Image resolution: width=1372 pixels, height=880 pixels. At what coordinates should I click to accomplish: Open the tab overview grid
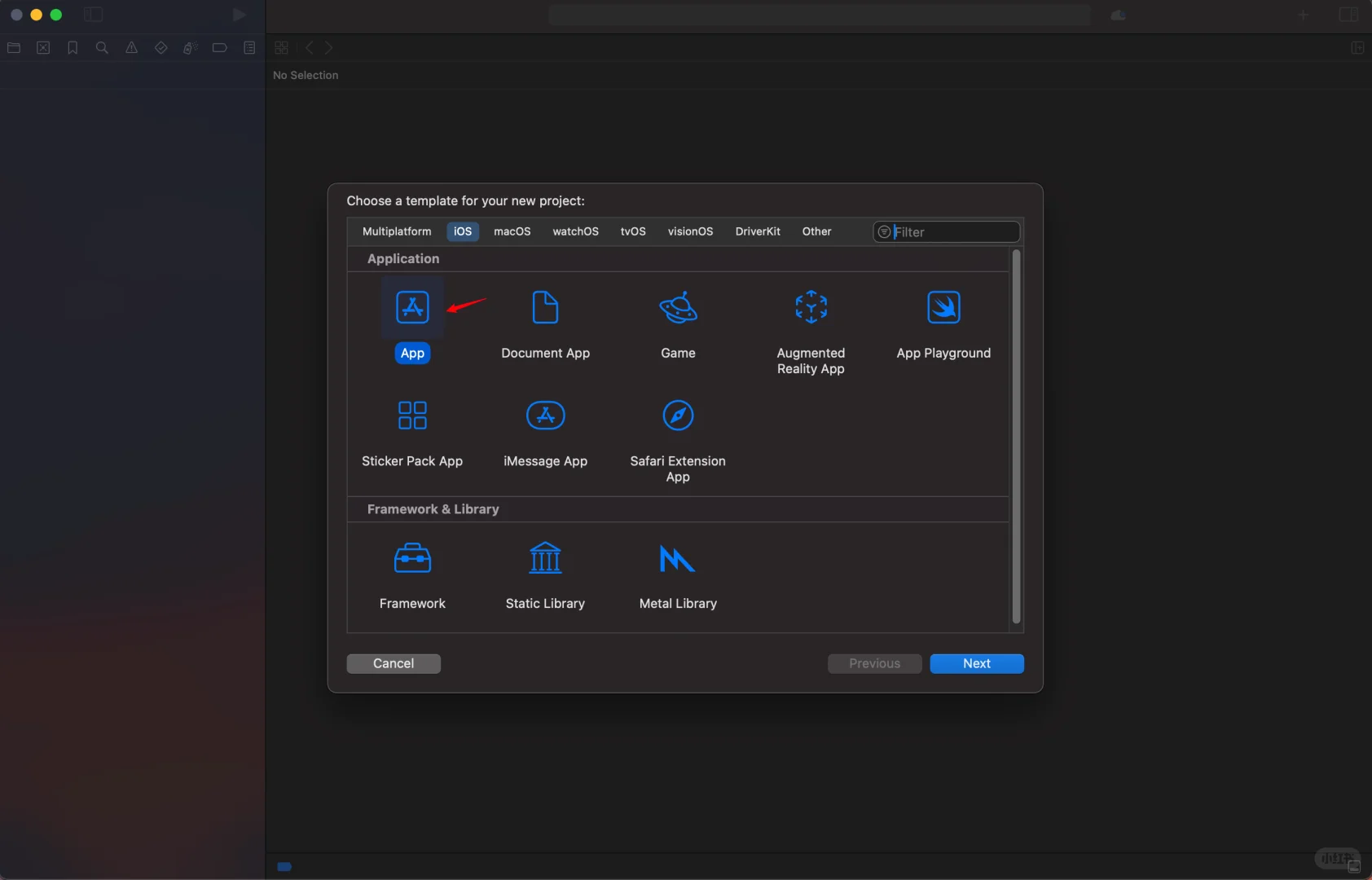click(281, 47)
